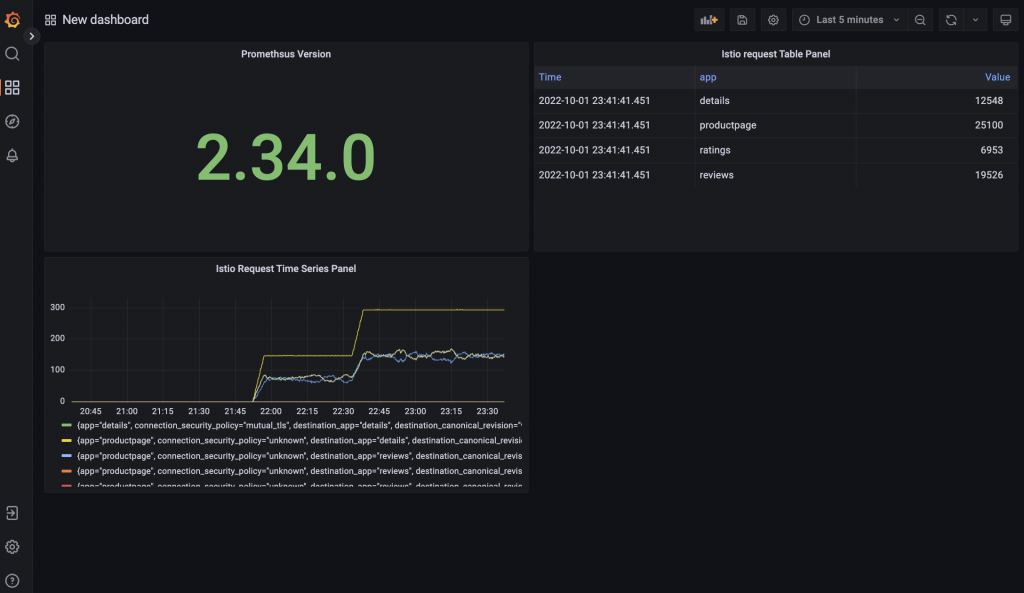Viewport: 1024px width, 593px height.
Task: Toggle the orange productpage reviews legend series
Action: [299, 471]
